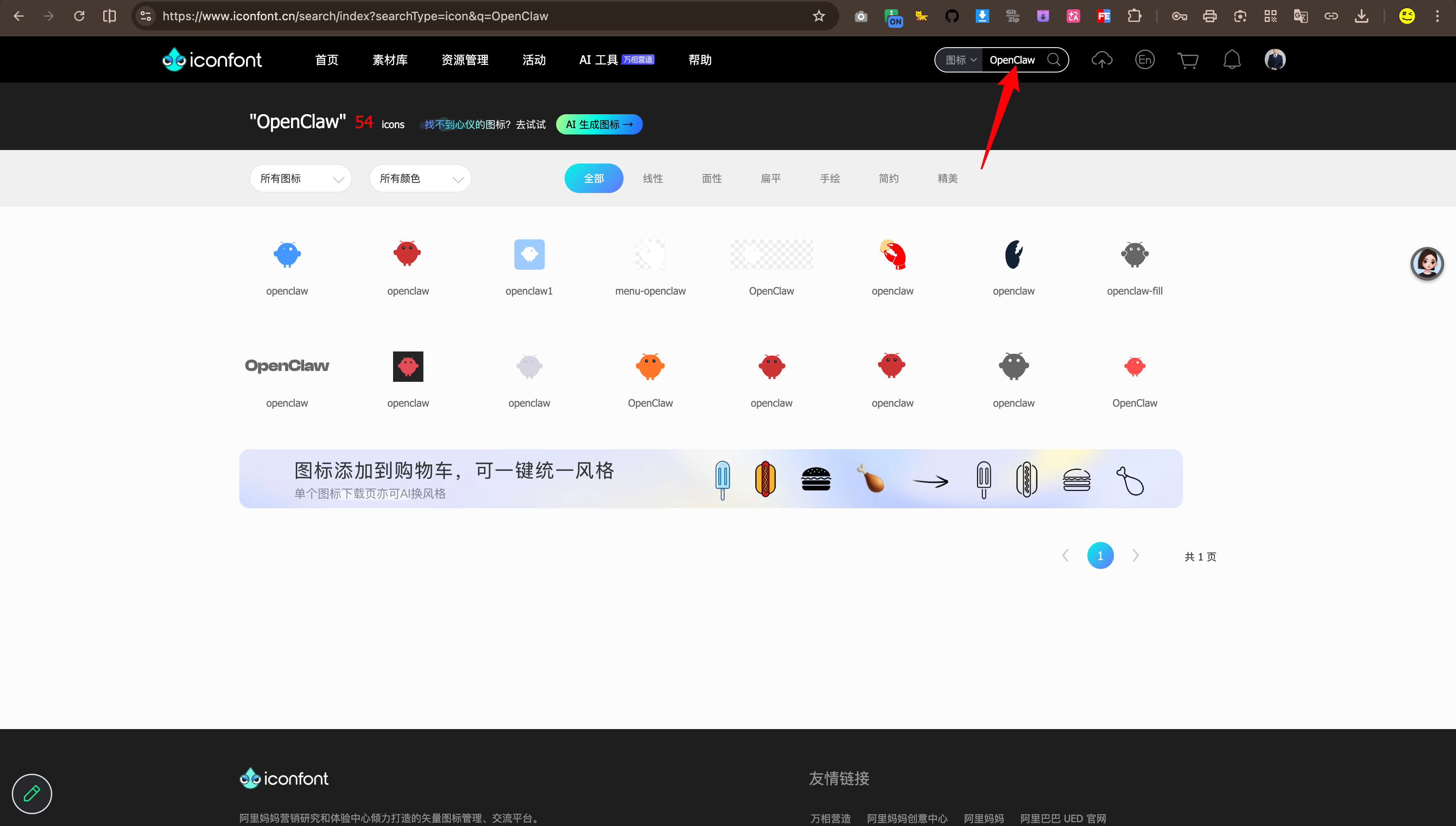Select the openclaw-fill icon result
The height and width of the screenshot is (826, 1456).
(1135, 254)
